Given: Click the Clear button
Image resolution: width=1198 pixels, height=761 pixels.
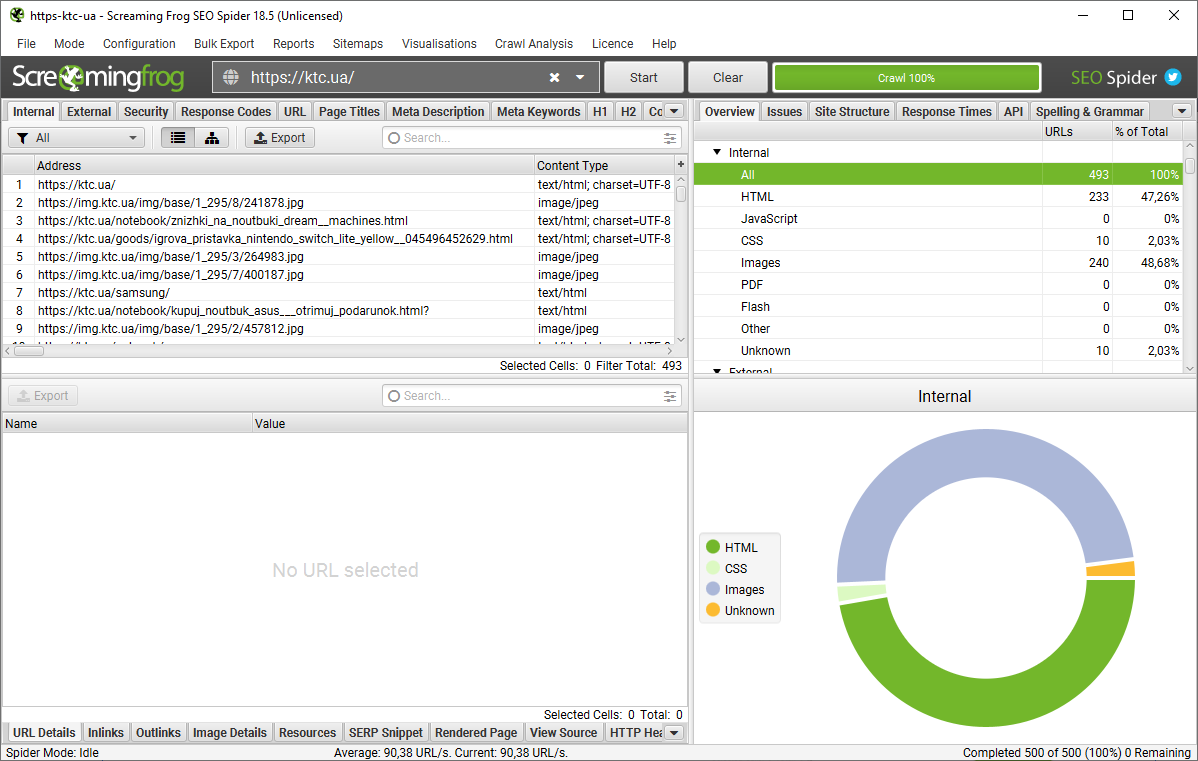Looking at the screenshot, I should tap(728, 78).
